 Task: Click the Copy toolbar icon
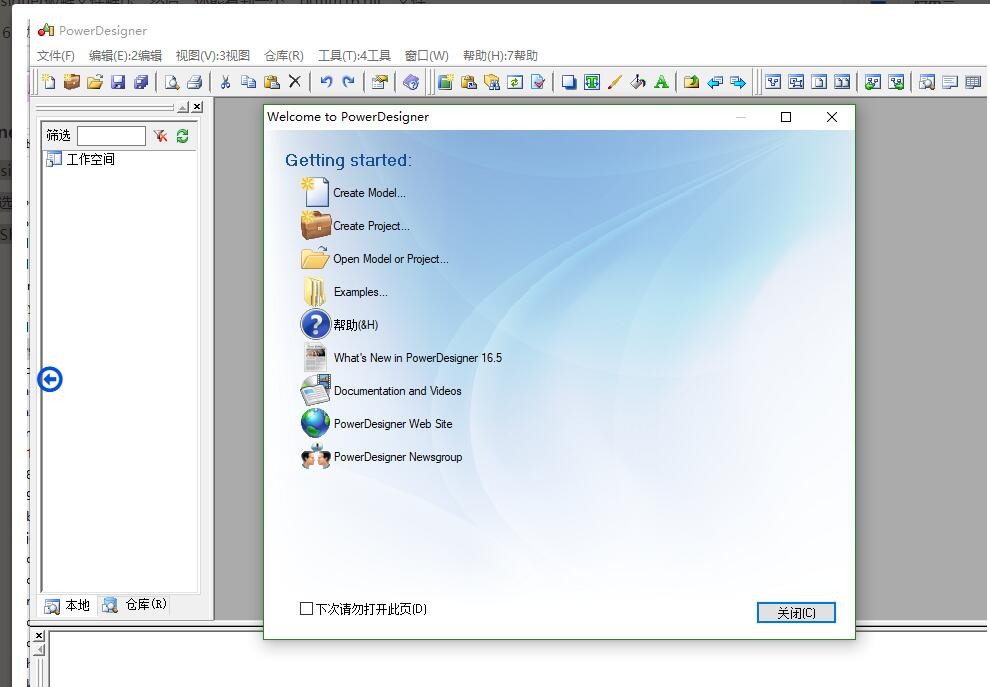[249, 82]
